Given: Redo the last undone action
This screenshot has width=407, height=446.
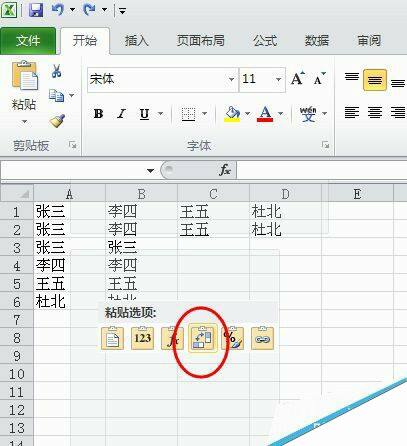Looking at the screenshot, I should pos(89,9).
